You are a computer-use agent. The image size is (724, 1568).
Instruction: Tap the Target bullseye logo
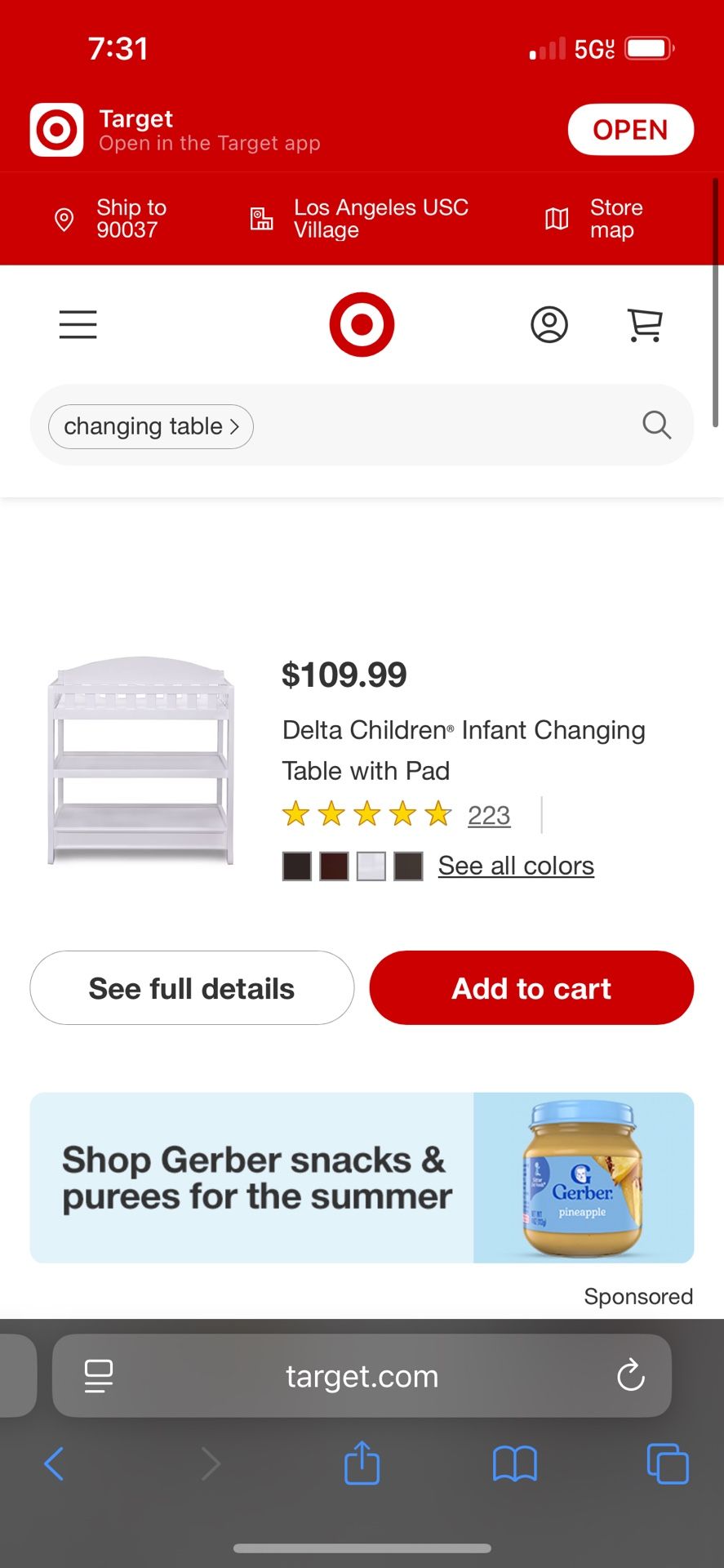pos(362,324)
